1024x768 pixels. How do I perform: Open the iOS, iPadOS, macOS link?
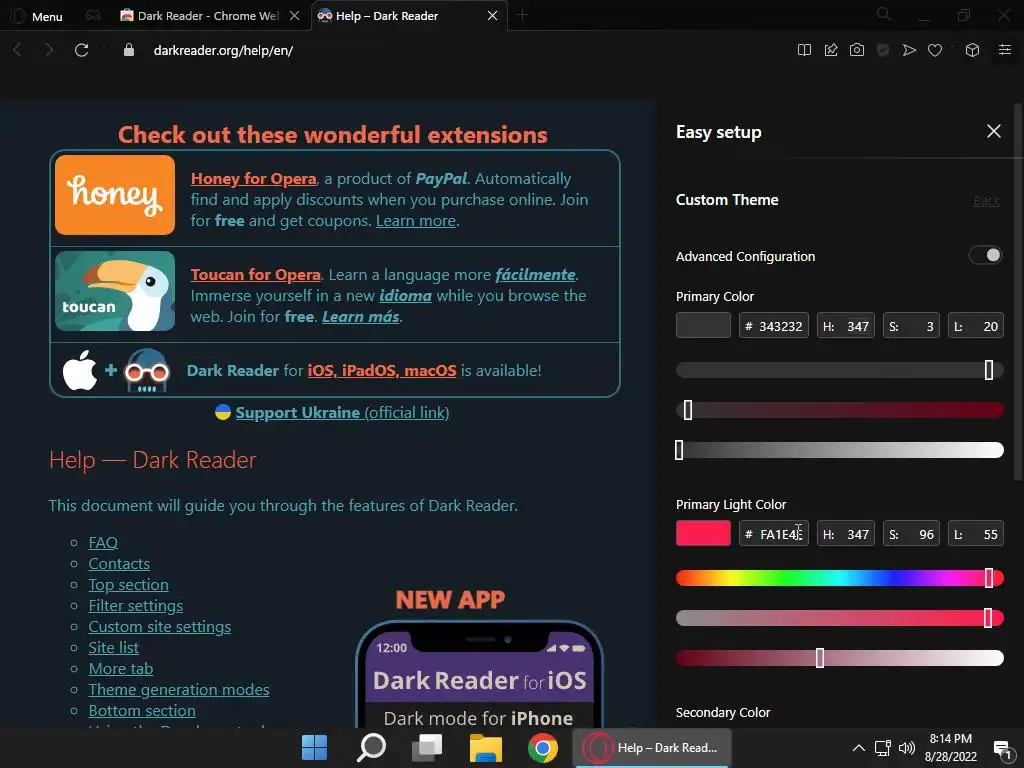pyautogui.click(x=382, y=371)
